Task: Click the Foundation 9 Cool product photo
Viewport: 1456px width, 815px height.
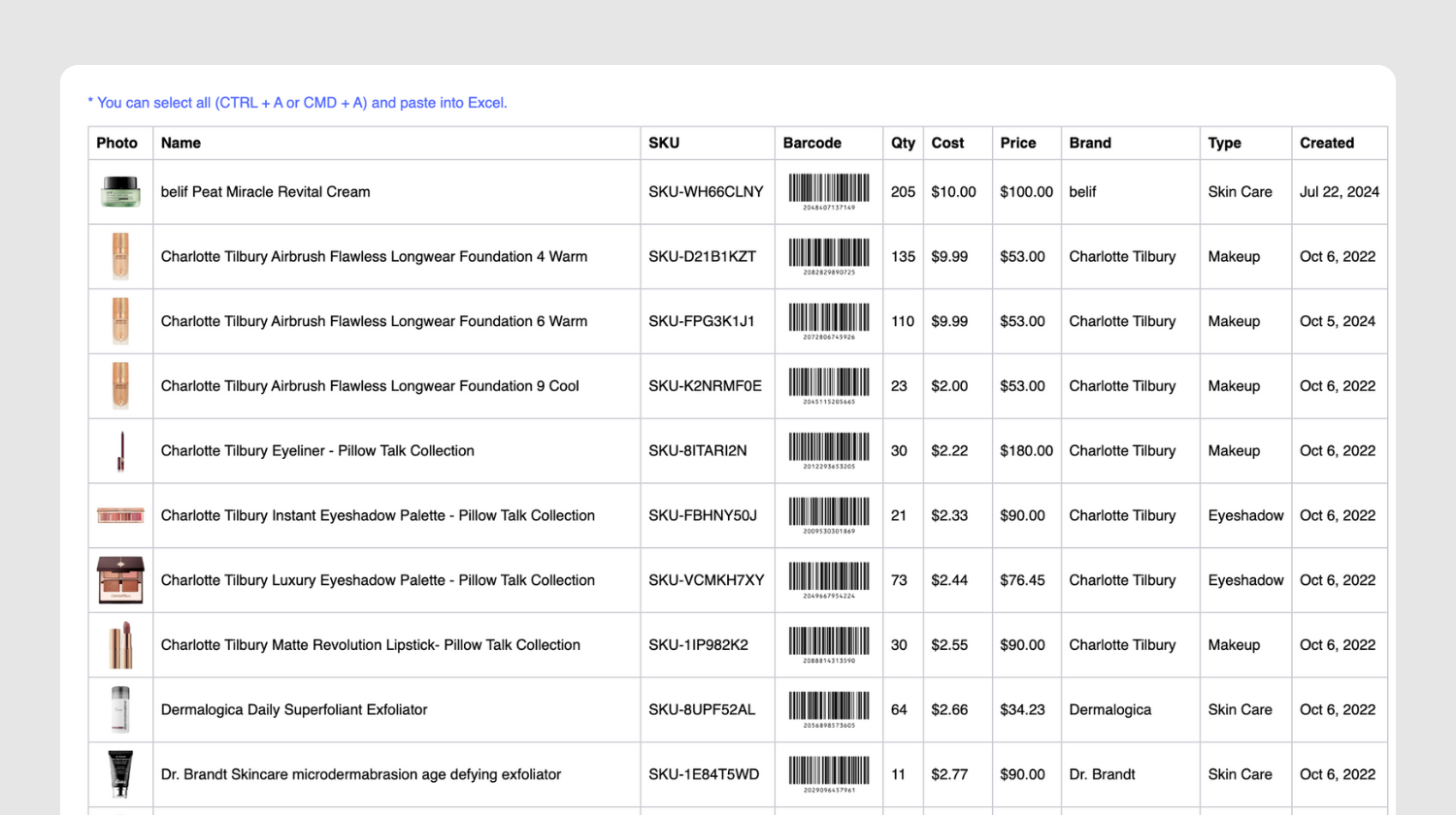Action: [120, 386]
